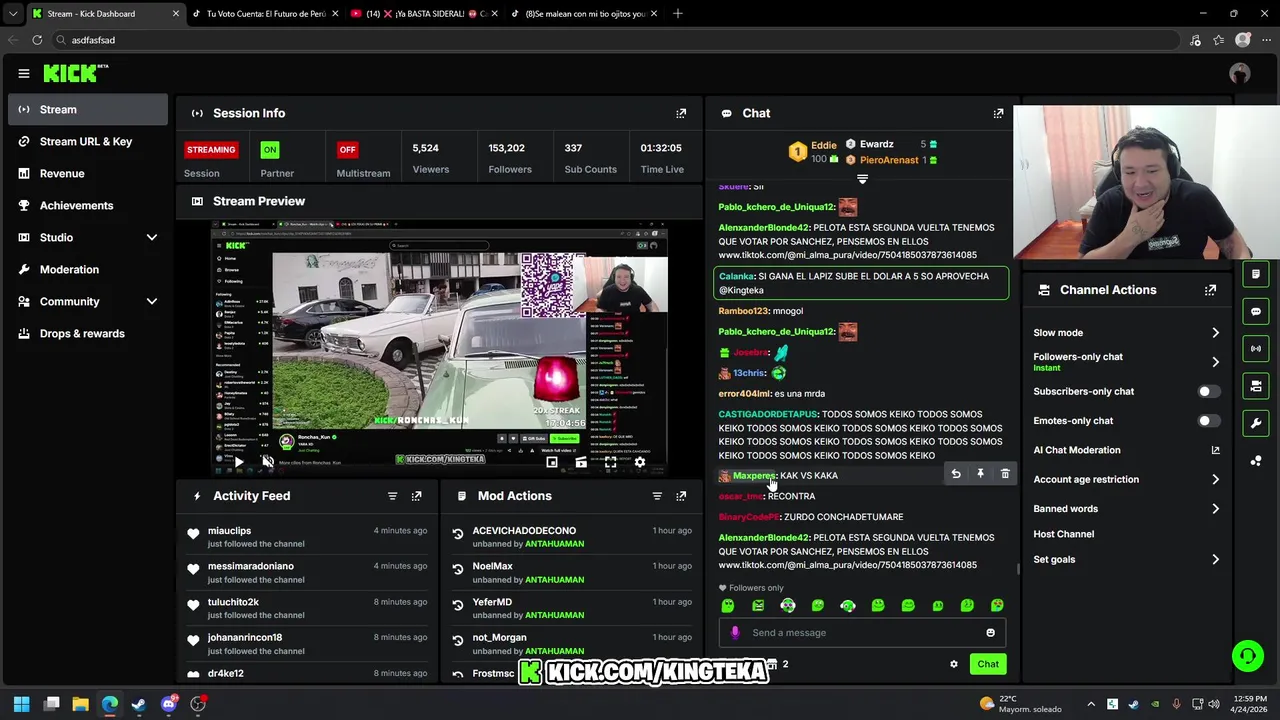Click the purple microphone icon in message box
The image size is (1280, 720).
coord(735,632)
